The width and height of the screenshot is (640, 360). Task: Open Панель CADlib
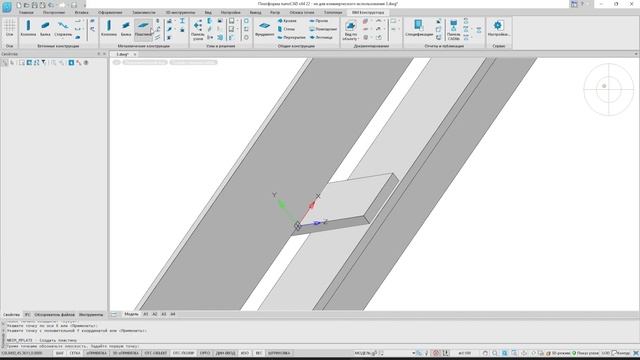click(x=453, y=29)
